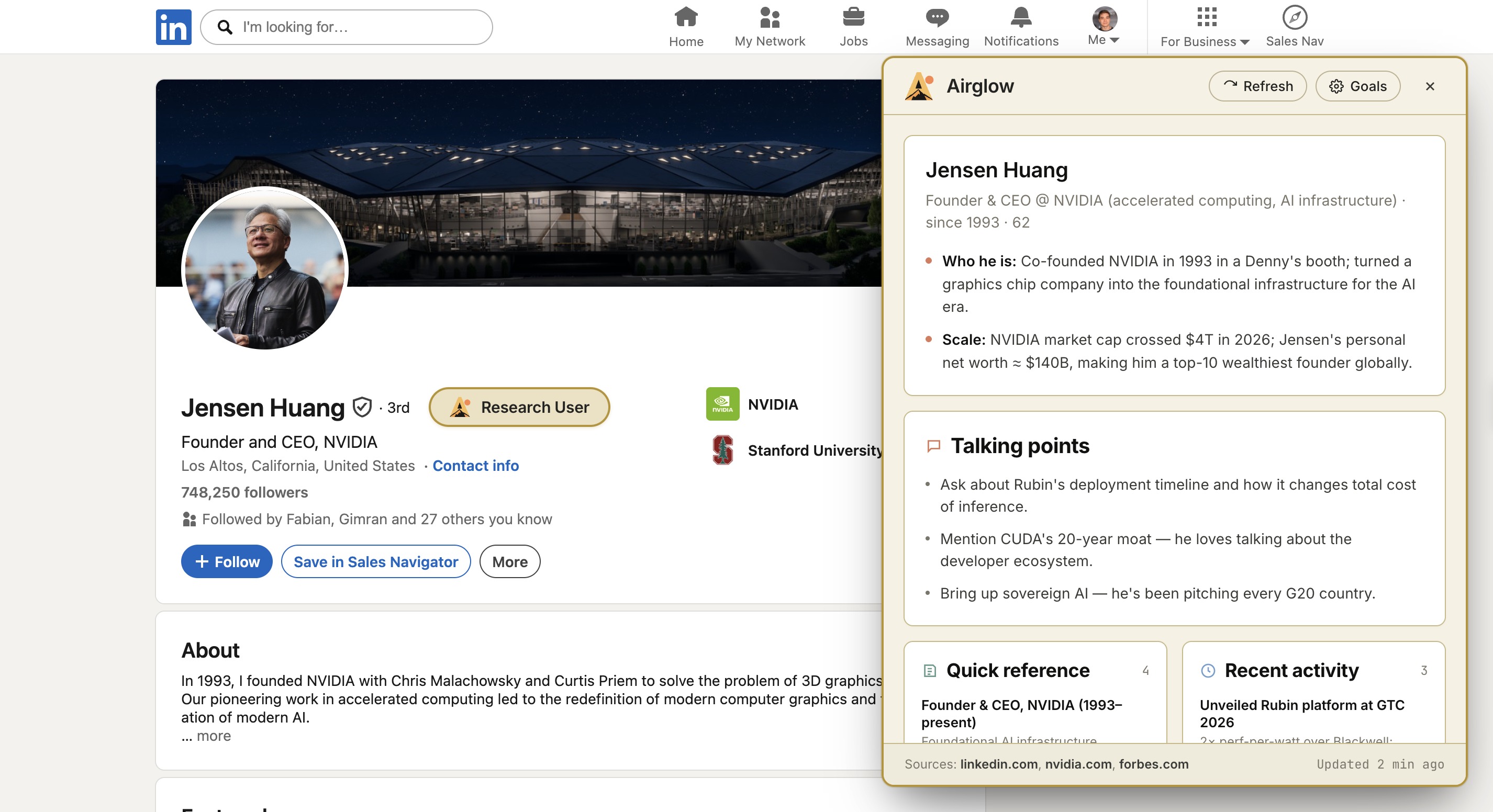Open the More actions menu
The height and width of the screenshot is (812, 1493).
pyautogui.click(x=509, y=561)
